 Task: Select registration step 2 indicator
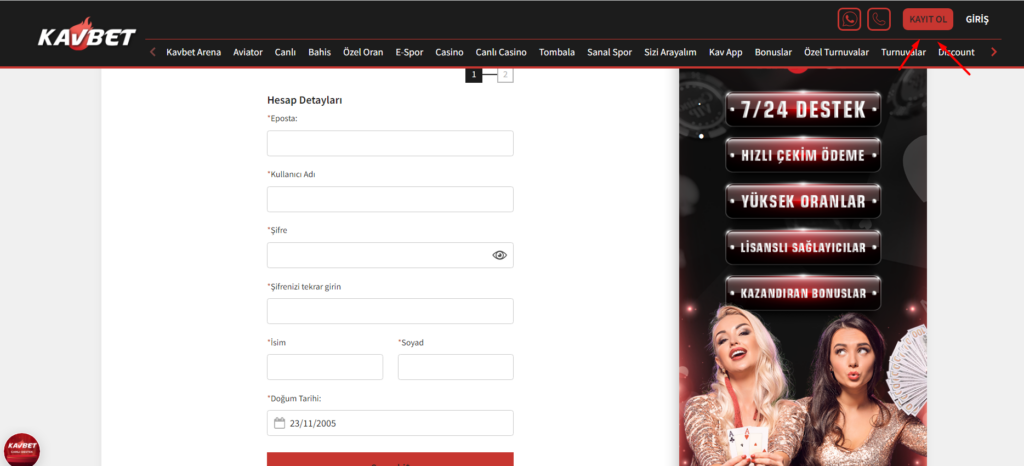pos(505,74)
